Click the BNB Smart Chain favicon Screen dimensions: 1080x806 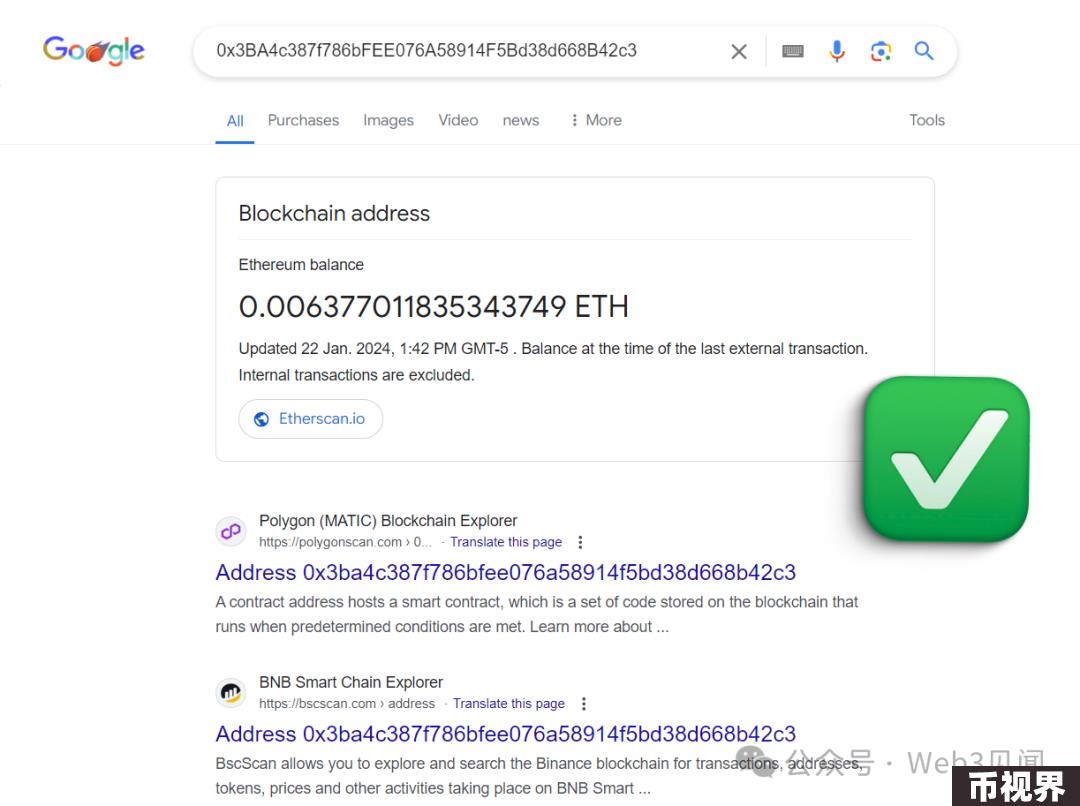231,692
